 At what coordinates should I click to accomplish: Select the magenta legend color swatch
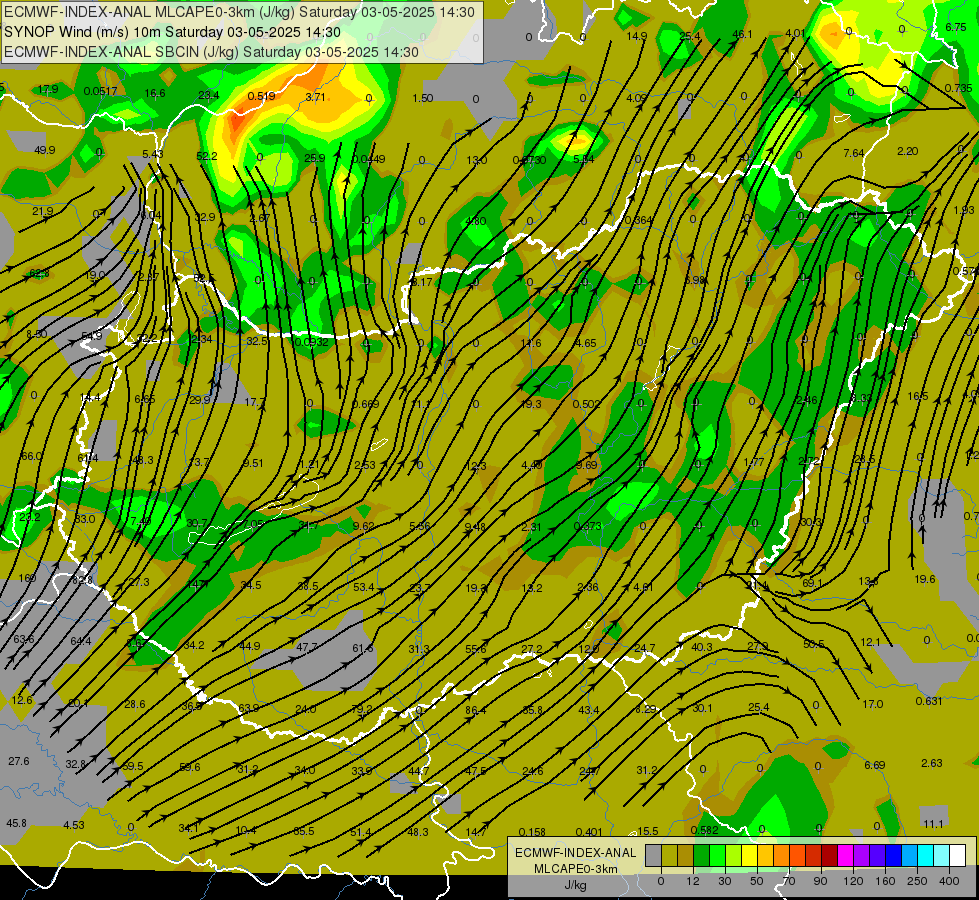(845, 855)
